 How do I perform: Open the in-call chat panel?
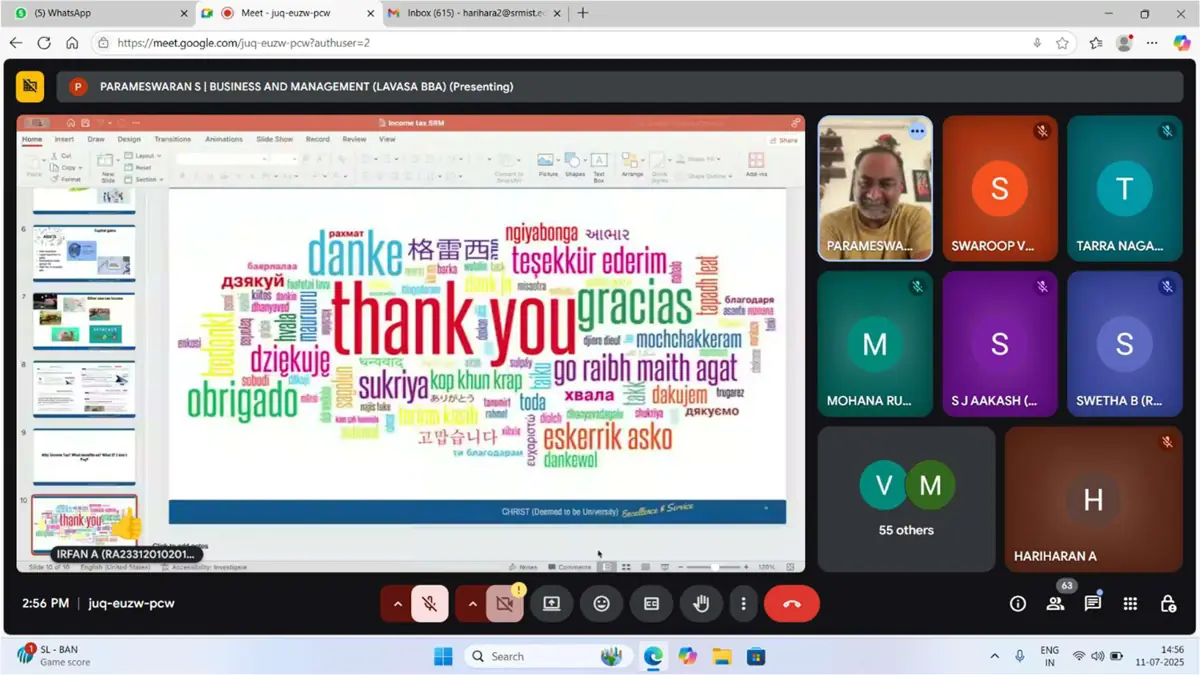(x=1093, y=603)
